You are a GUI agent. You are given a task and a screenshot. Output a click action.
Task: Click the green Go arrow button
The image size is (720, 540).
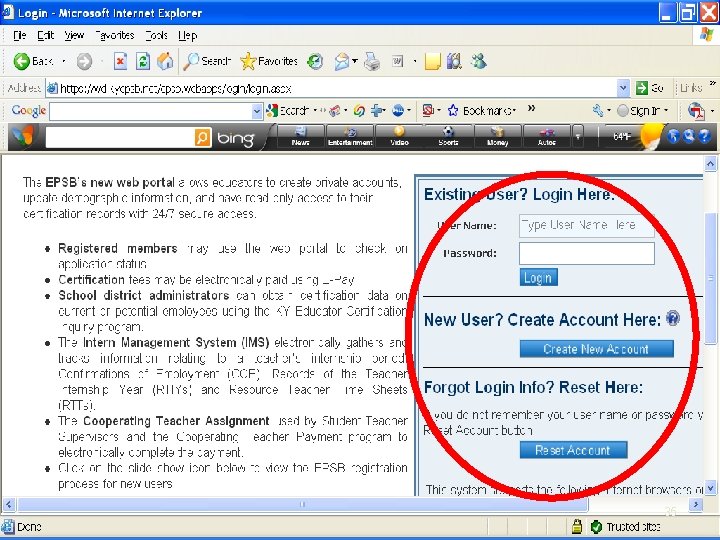(x=649, y=88)
